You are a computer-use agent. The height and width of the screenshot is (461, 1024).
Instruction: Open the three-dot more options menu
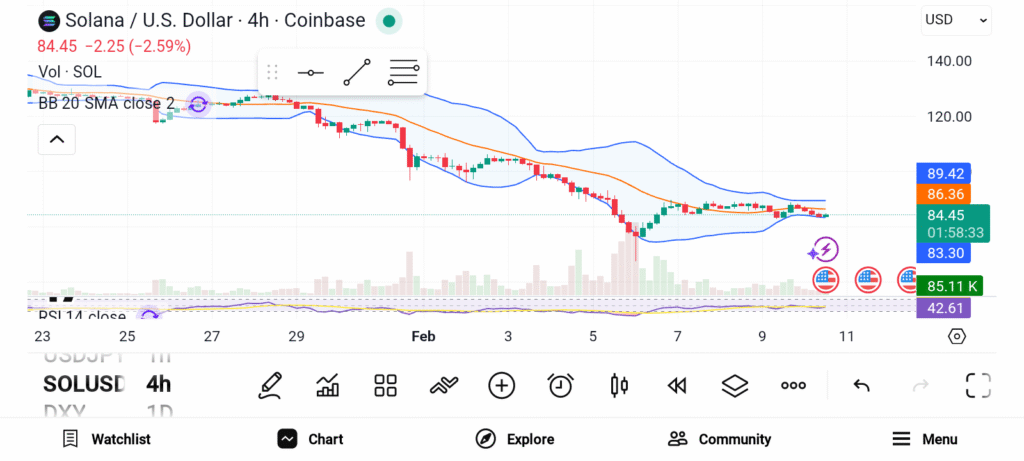(793, 385)
